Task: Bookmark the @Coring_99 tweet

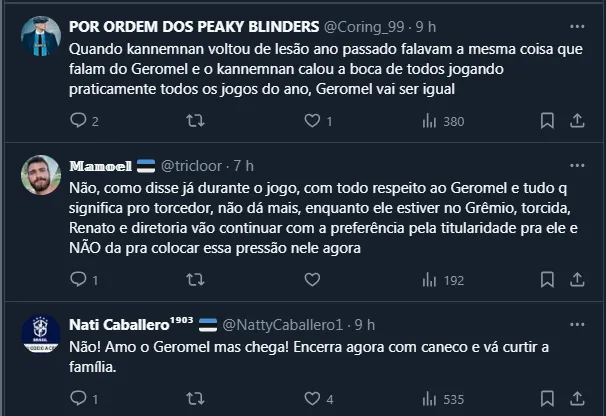Action: click(x=547, y=121)
